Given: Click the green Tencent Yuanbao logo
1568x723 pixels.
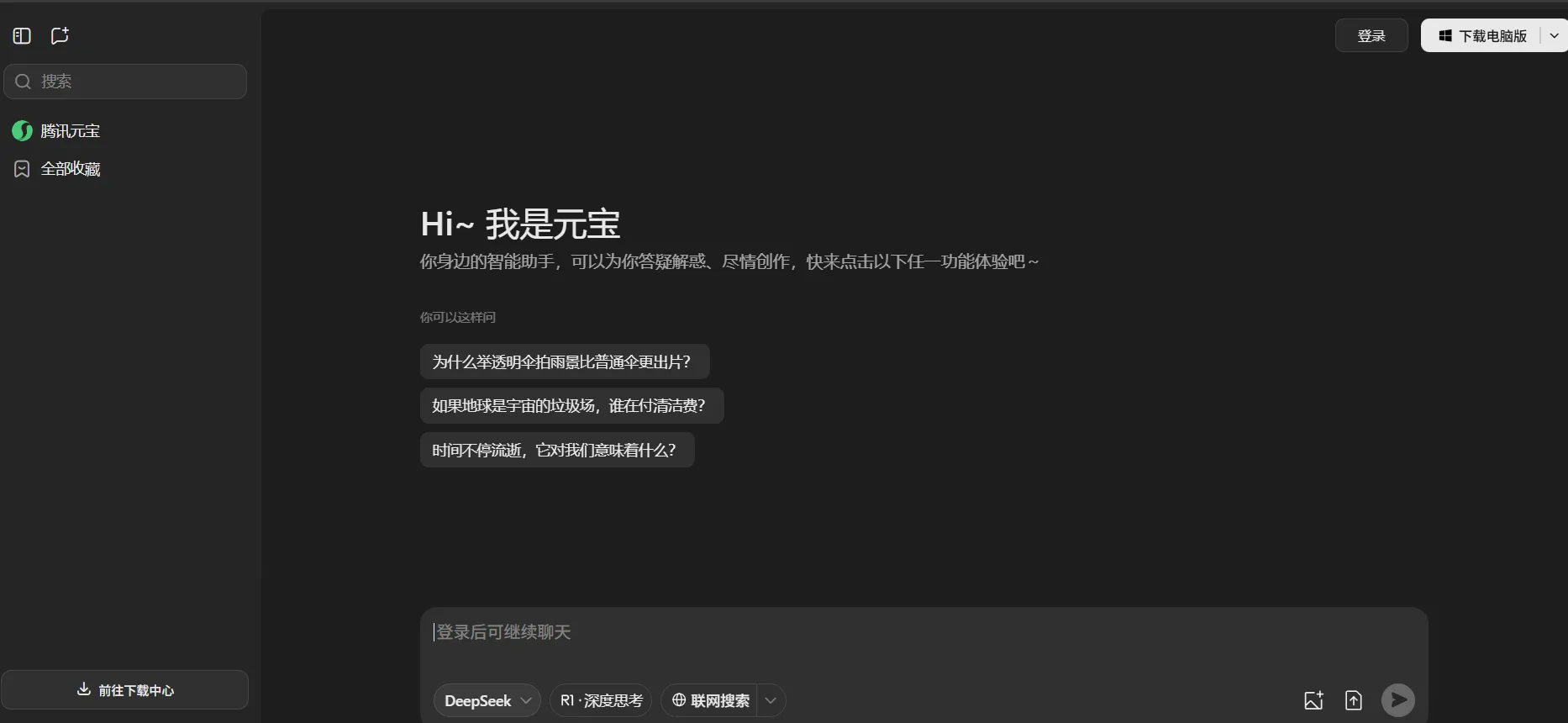Looking at the screenshot, I should click(22, 131).
